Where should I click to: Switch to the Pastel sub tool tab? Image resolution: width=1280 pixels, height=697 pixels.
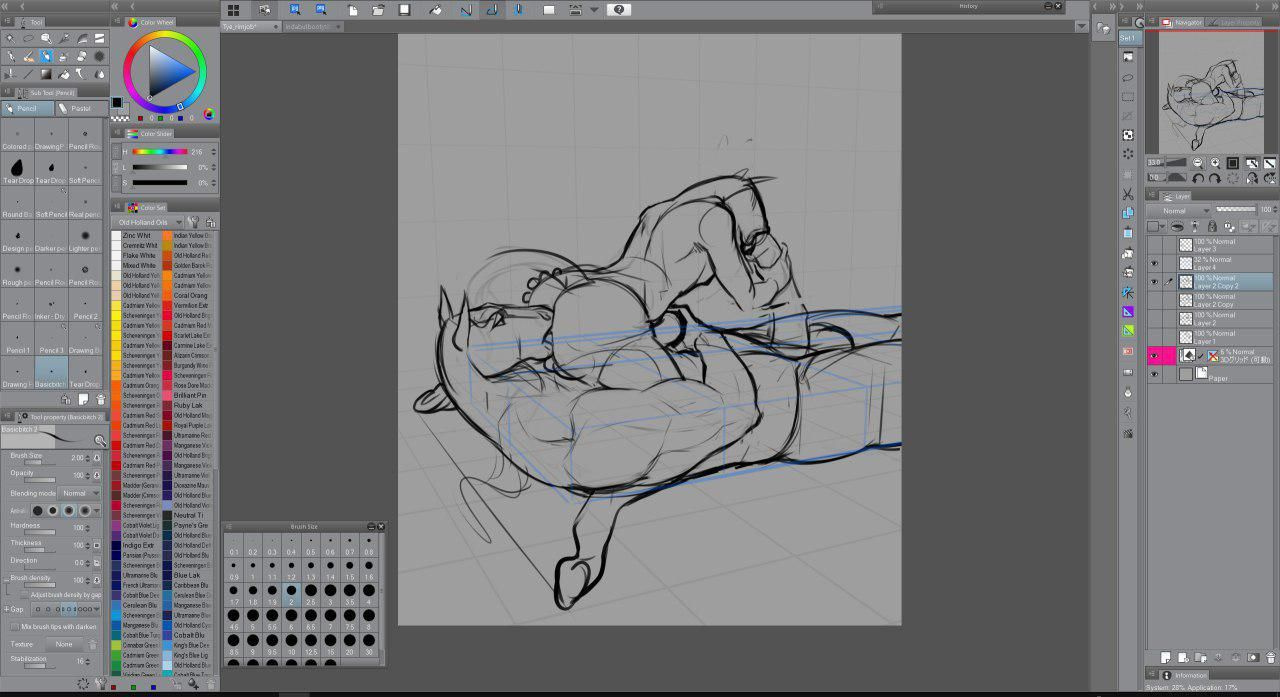80,108
